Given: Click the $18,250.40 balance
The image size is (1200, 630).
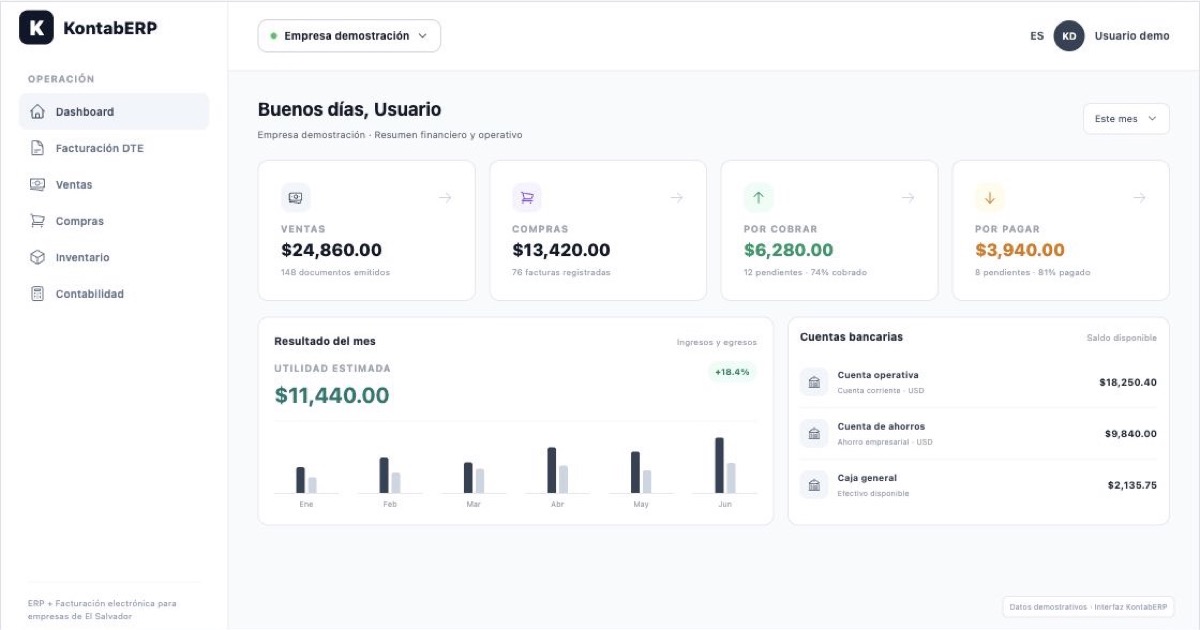Looking at the screenshot, I should [1128, 382].
